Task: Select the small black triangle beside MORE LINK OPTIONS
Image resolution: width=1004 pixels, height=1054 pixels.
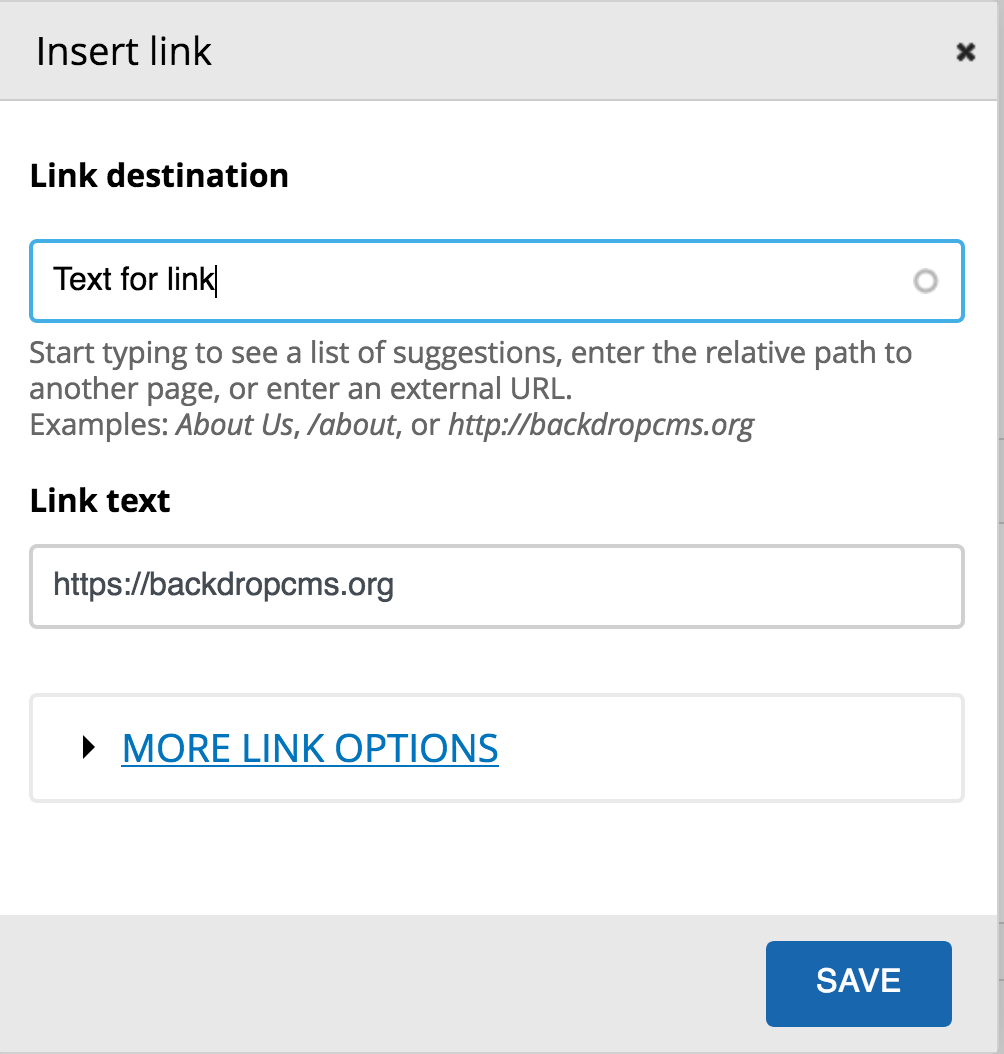Action: [x=89, y=747]
